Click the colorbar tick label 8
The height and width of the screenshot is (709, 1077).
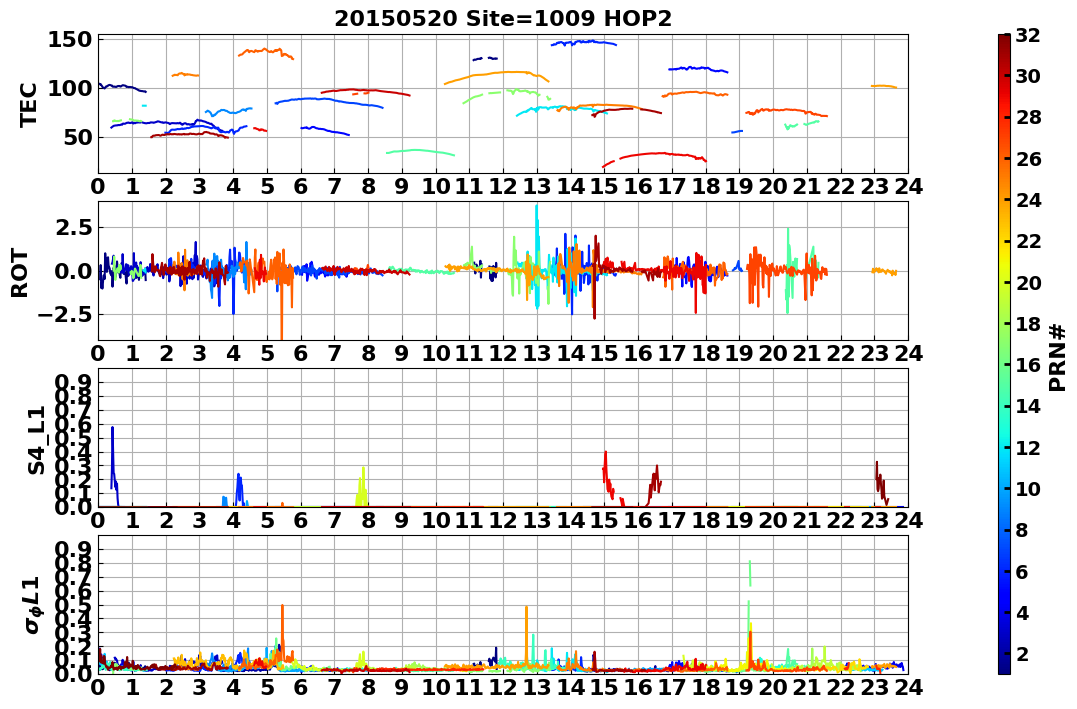1021,530
